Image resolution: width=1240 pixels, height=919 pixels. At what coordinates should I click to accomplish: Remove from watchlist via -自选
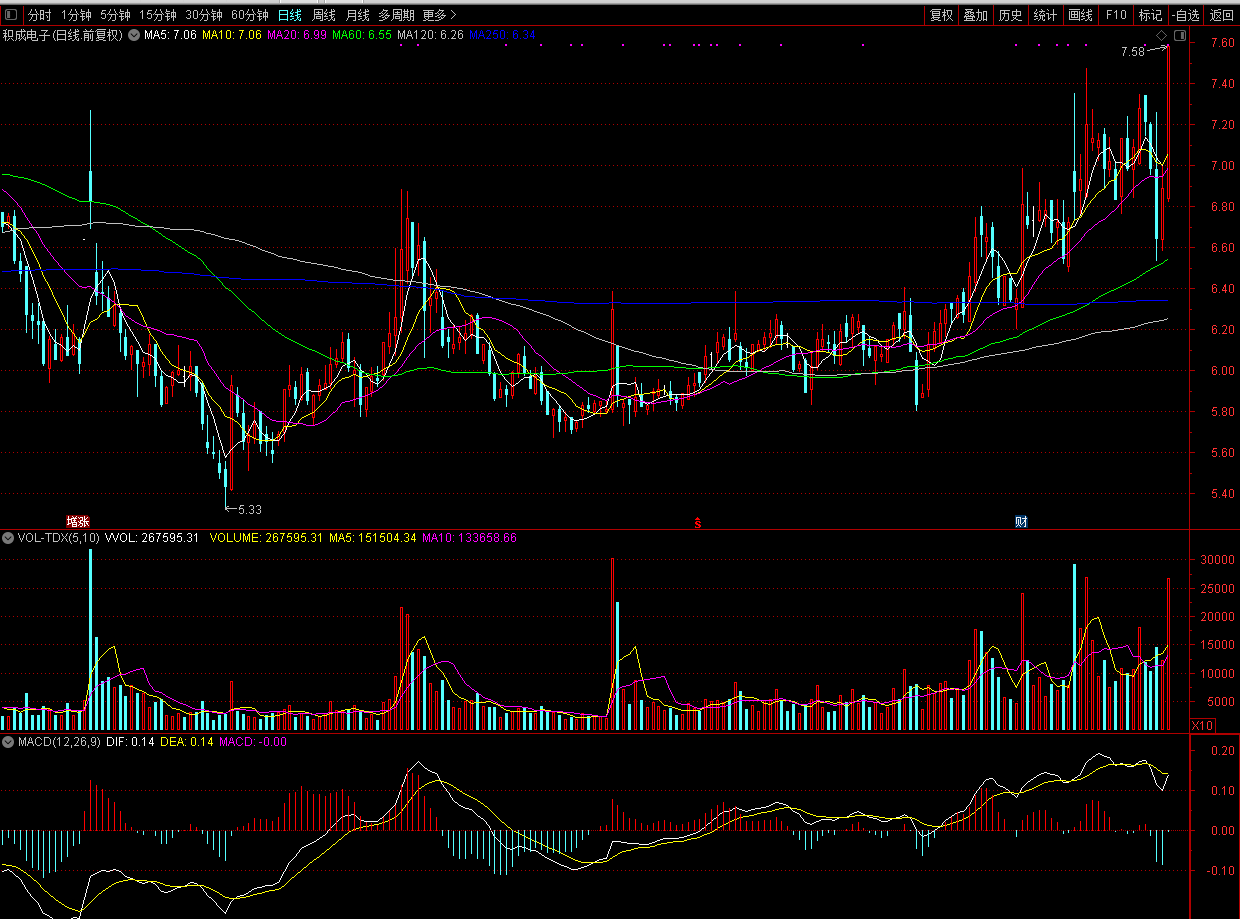(1185, 15)
